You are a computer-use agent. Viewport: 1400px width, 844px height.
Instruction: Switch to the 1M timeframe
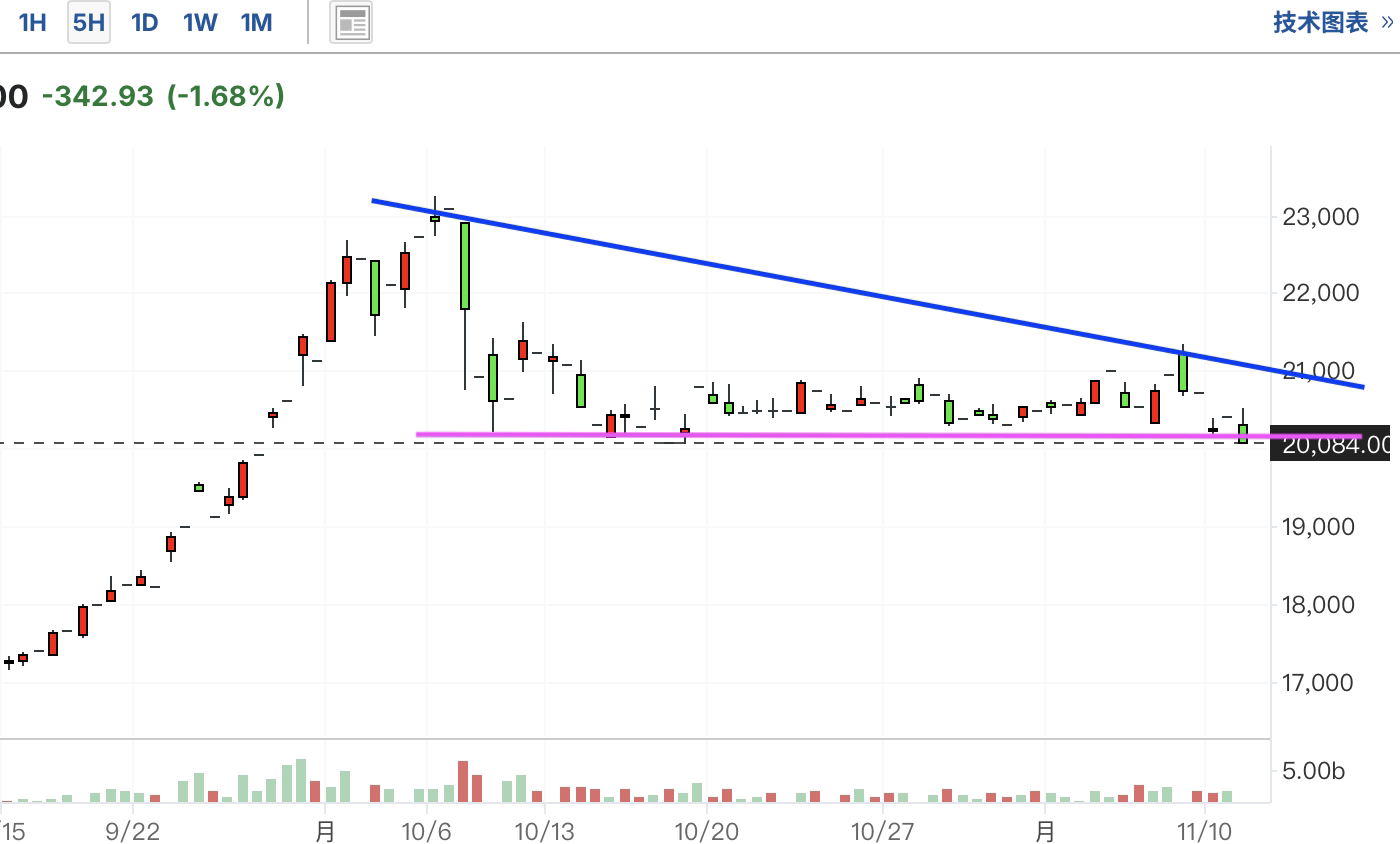257,22
